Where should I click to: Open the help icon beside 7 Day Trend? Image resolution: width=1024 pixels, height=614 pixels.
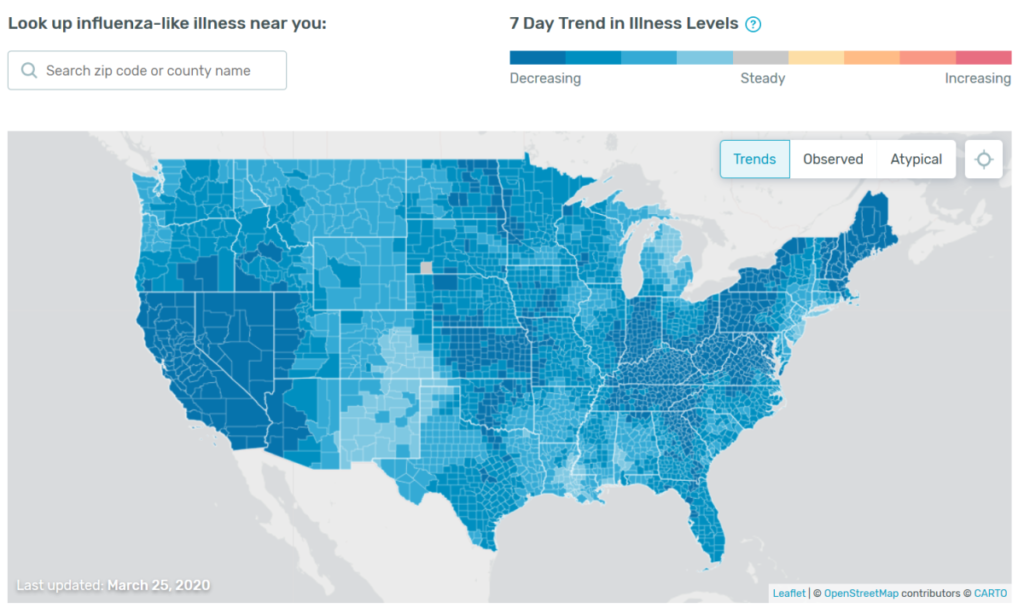(x=753, y=24)
